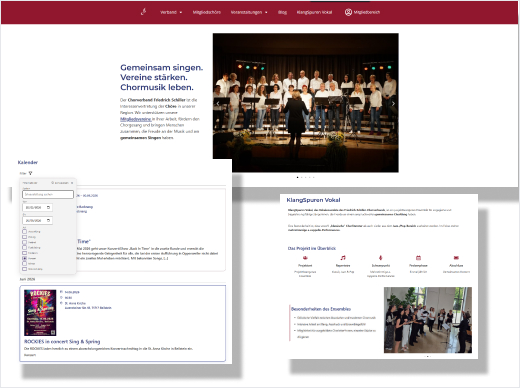Image resolution: width=520 pixels, height=388 pixels.
Task: Click the Konzert tag at the ROCKIES card bottom
Action: [30, 355]
